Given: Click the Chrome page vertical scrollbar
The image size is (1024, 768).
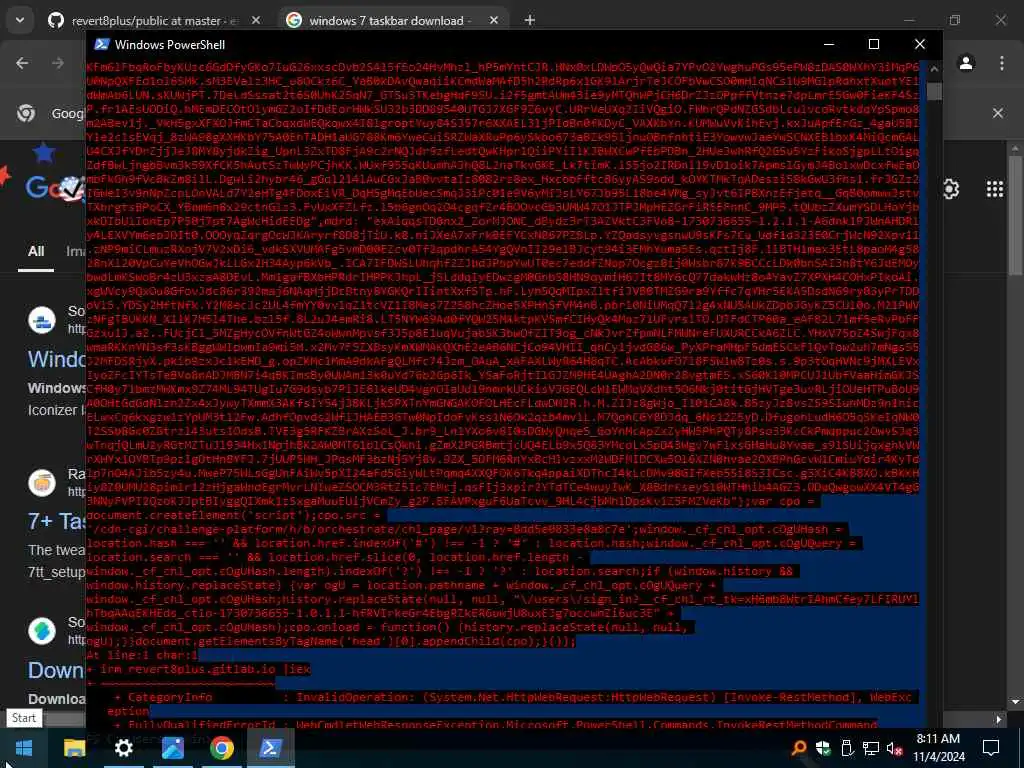Looking at the screenshot, I should point(1016,216).
